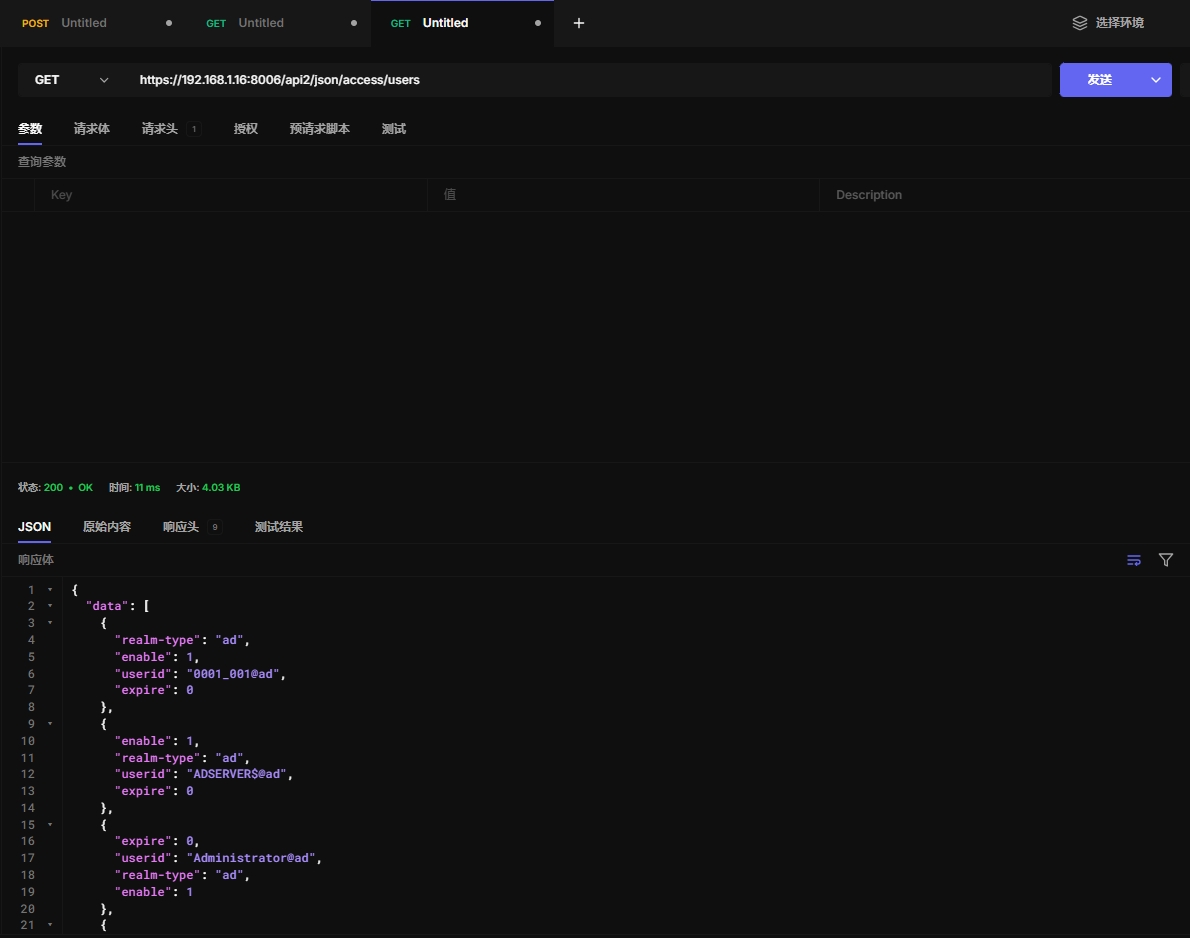The width and height of the screenshot is (1190, 938).
Task: Close the active GET Untitled tab dot
Action: (538, 23)
